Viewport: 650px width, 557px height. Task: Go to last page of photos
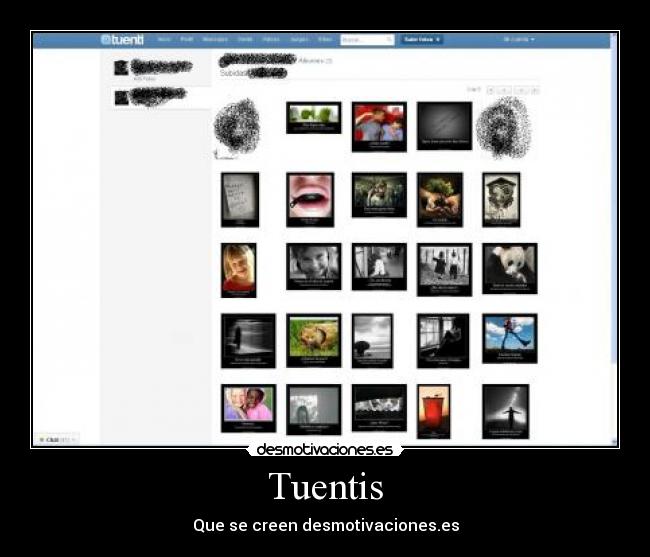click(x=535, y=90)
